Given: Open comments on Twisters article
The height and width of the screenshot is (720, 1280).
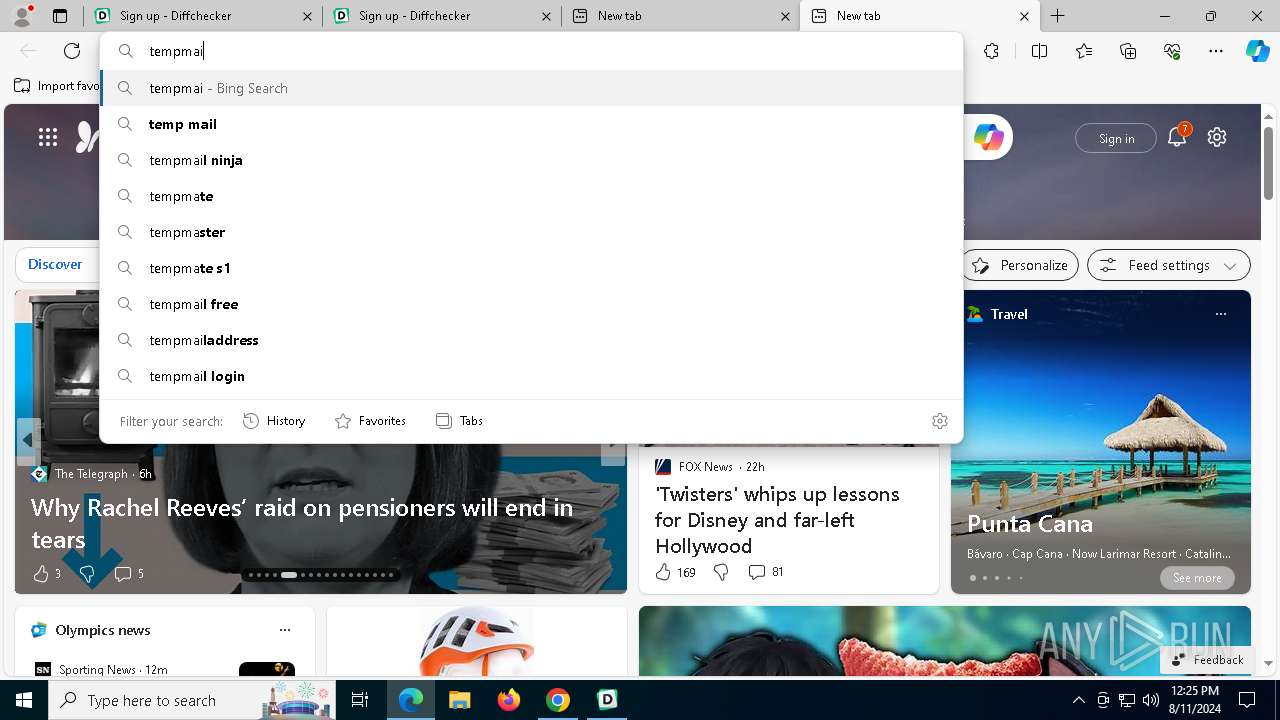Looking at the screenshot, I should (766, 572).
